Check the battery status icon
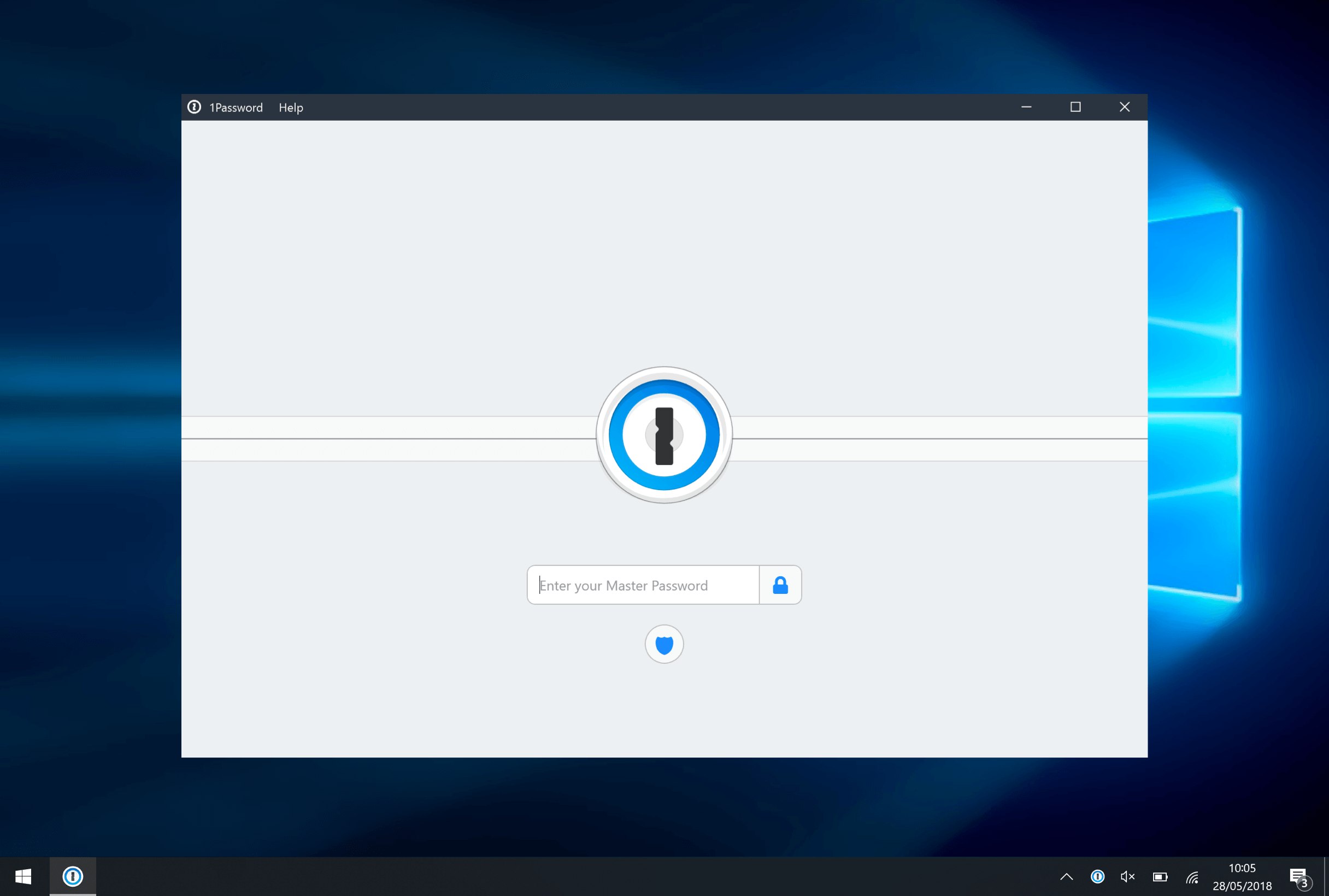This screenshot has height=896, width=1329. (1160, 876)
